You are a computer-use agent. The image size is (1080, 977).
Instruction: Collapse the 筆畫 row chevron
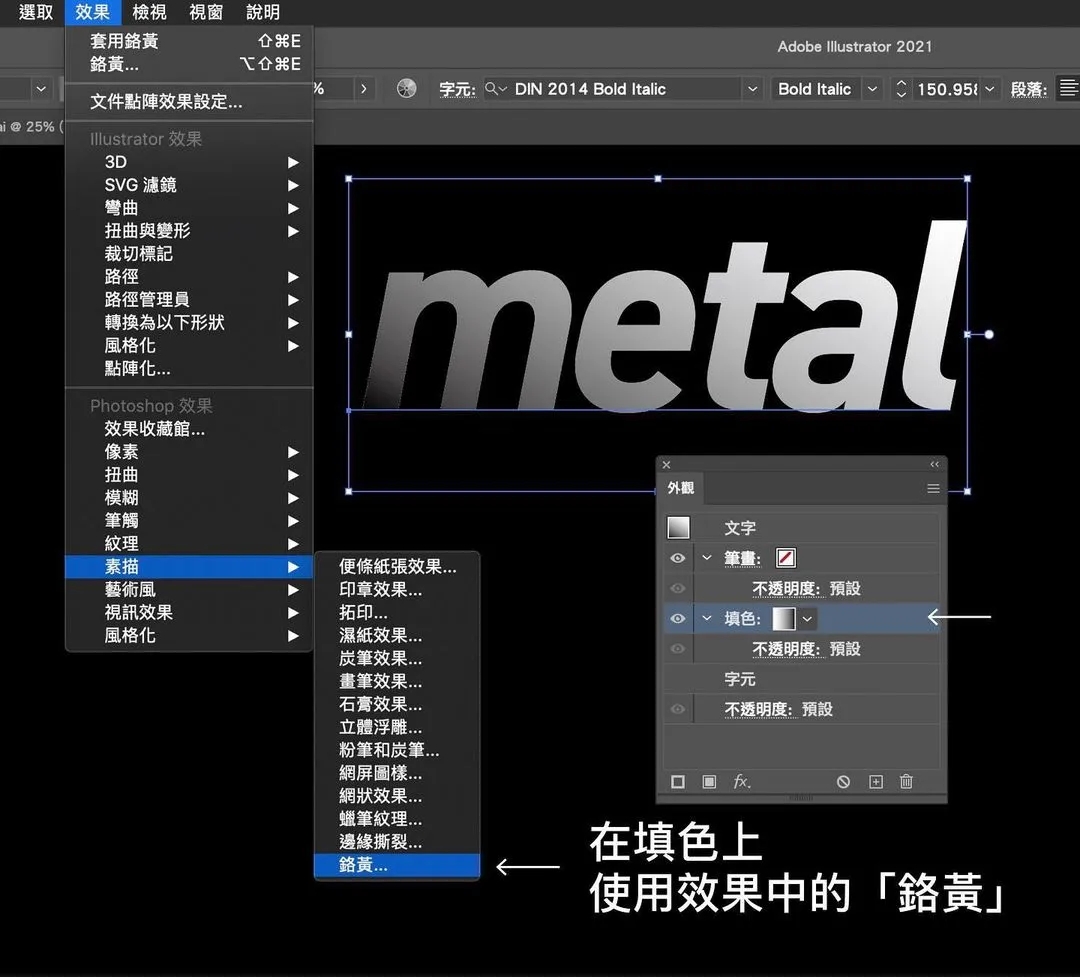707,557
